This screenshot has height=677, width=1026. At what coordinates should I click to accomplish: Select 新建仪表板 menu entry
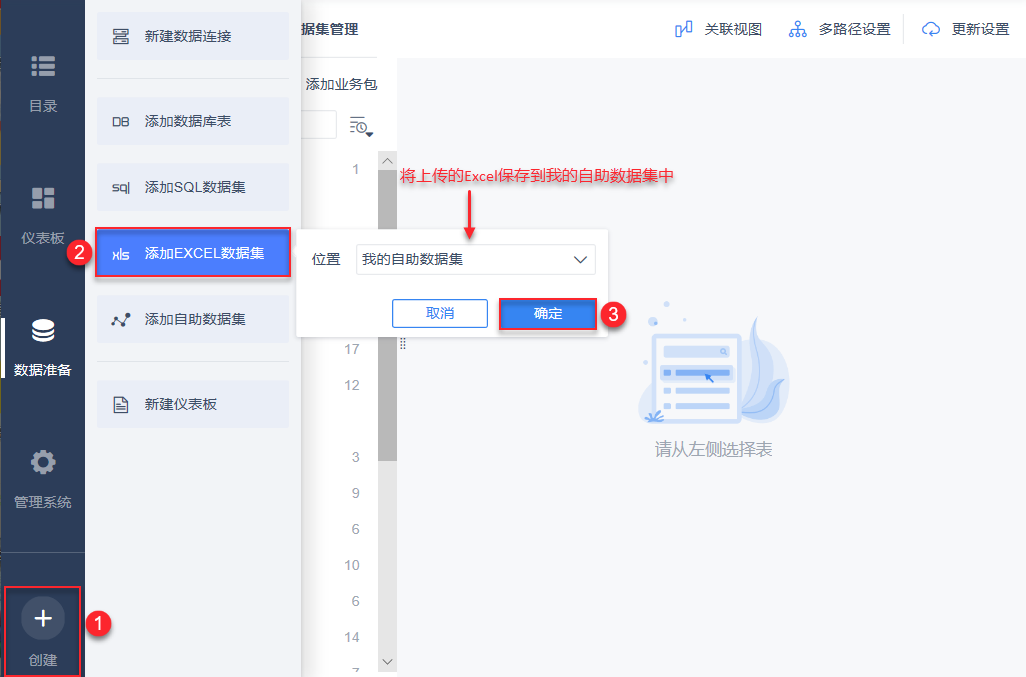(x=193, y=405)
